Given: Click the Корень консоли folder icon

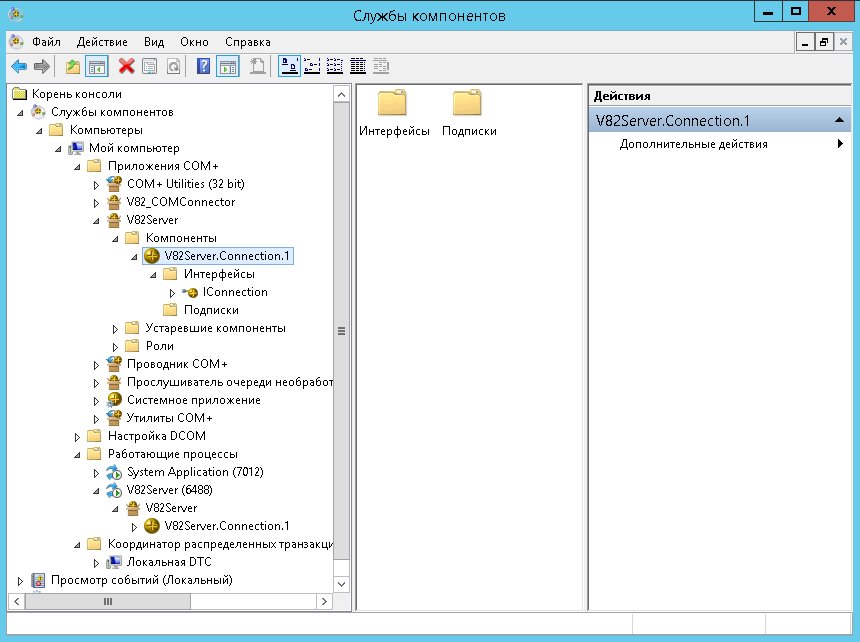Looking at the screenshot, I should [19, 94].
